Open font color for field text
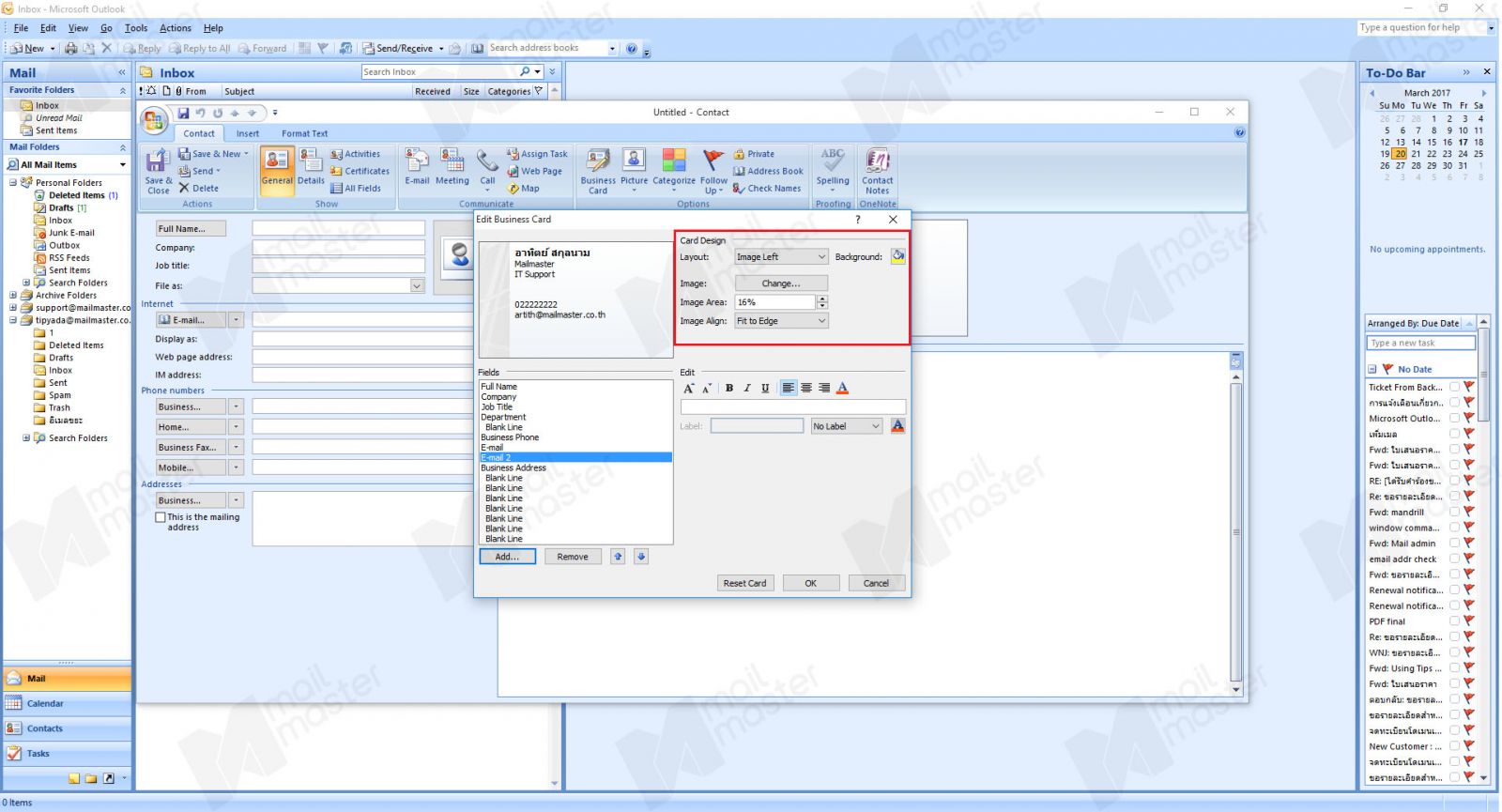The width and height of the screenshot is (1502, 812). tap(842, 388)
